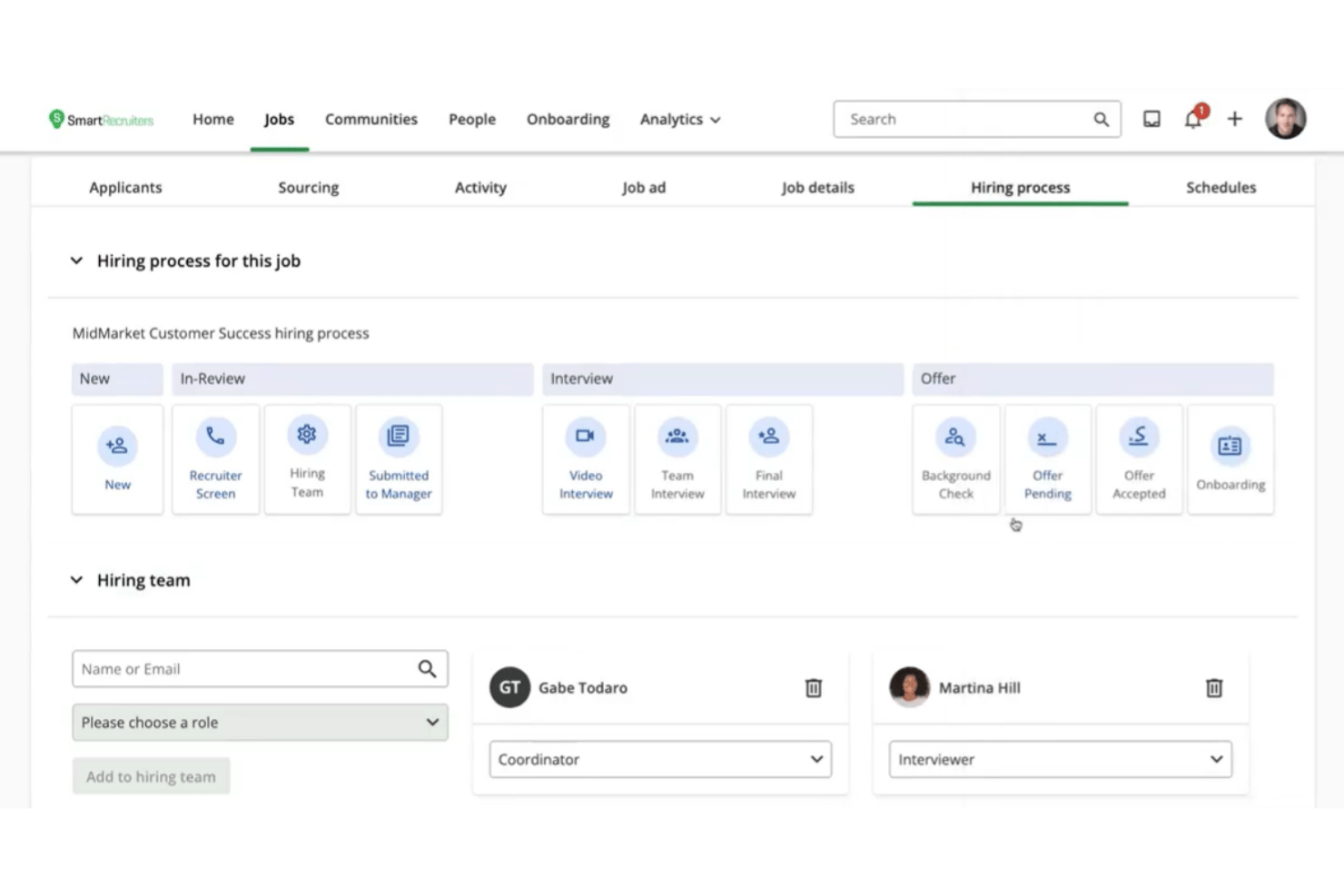Select the Onboarding stage icon

point(1230,446)
